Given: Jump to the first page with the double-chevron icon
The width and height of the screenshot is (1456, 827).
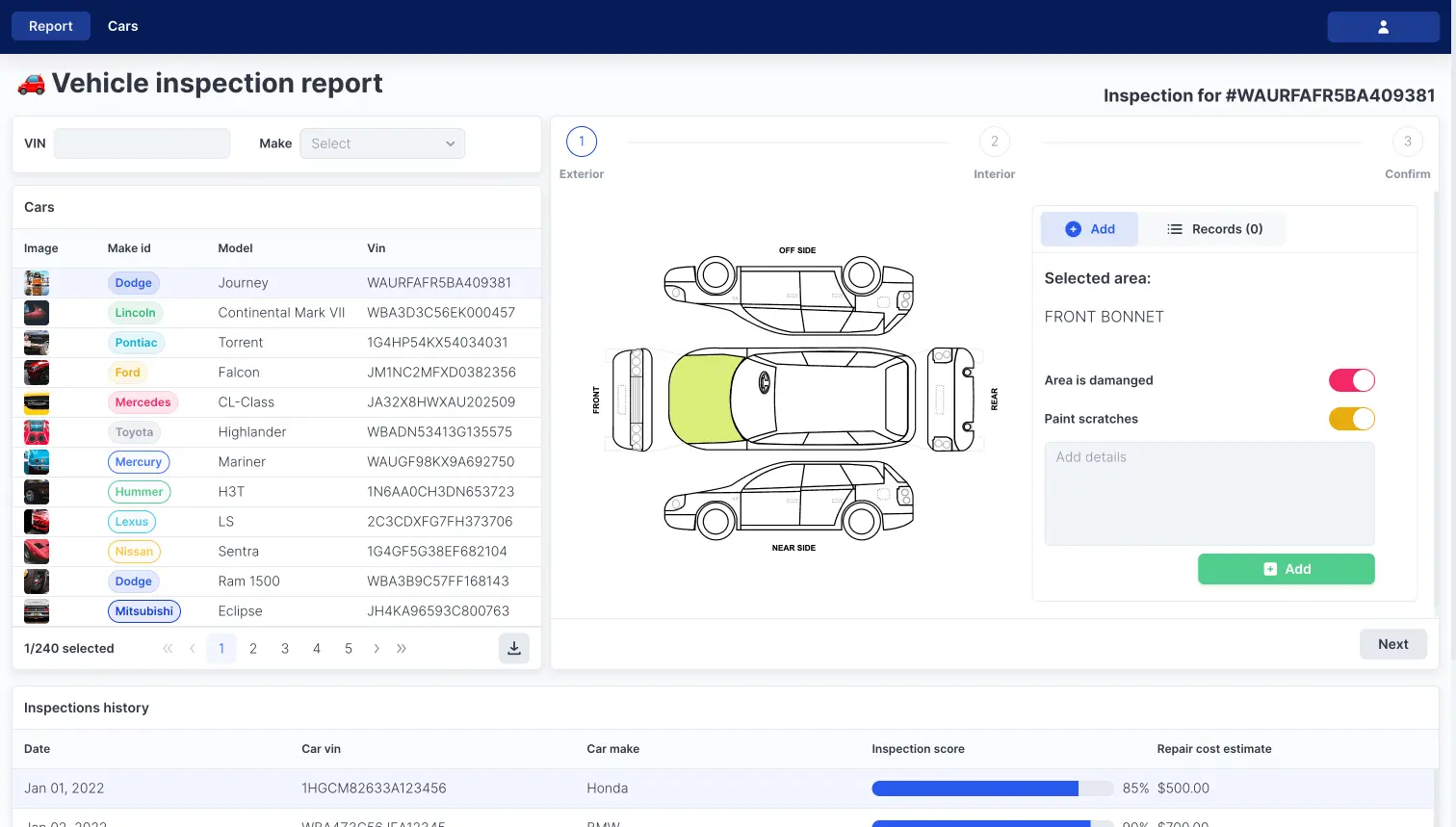Looking at the screenshot, I should 167,648.
